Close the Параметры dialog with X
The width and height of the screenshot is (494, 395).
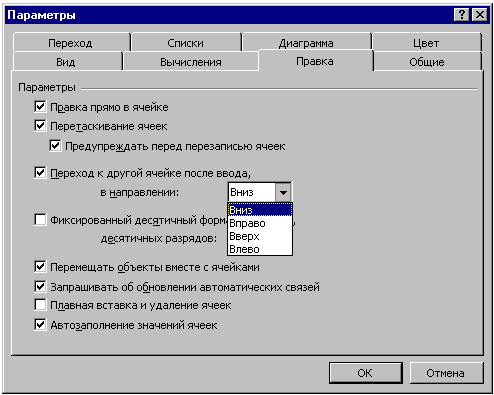click(x=480, y=15)
